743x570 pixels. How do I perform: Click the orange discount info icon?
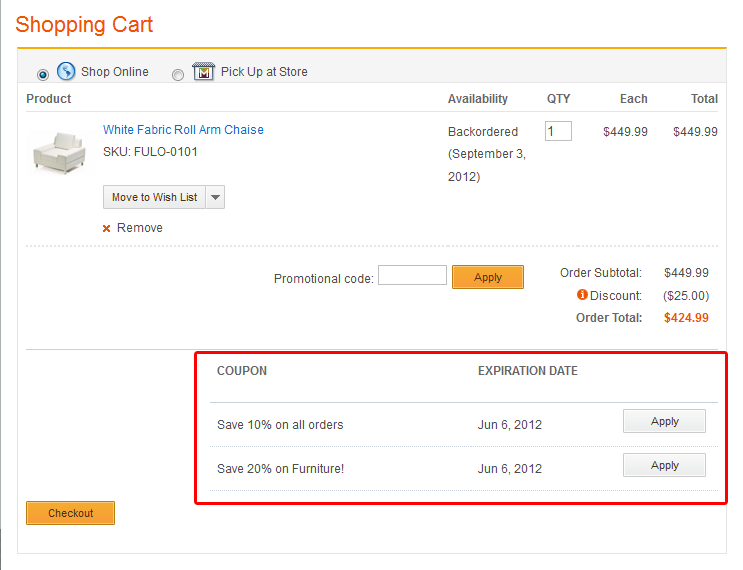pos(582,295)
